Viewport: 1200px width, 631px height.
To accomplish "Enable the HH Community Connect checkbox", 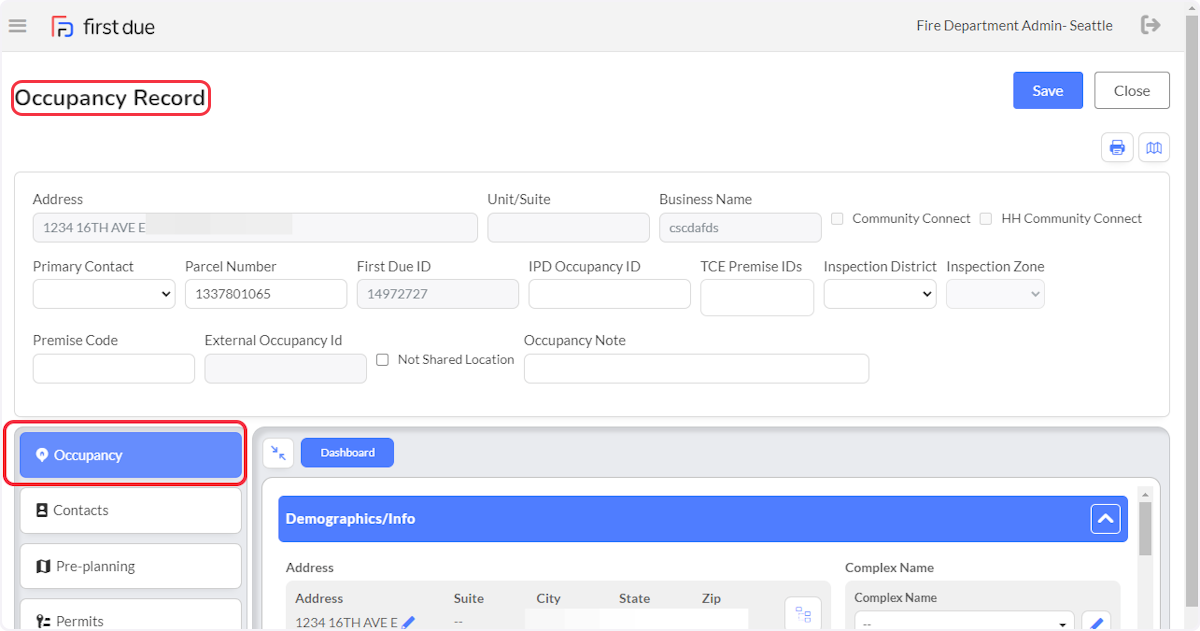I will point(986,219).
